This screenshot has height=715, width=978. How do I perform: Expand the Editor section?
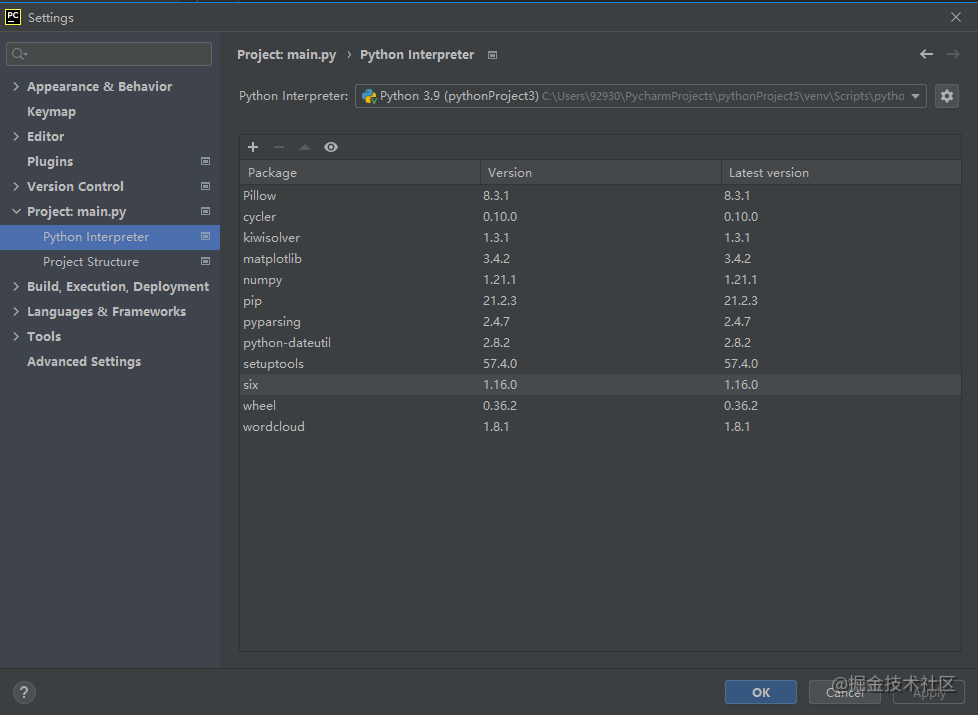pos(16,136)
